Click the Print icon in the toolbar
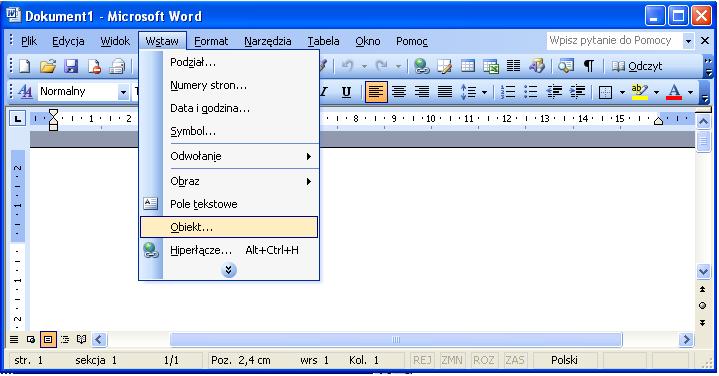Image resolution: width=719 pixels, height=376 pixels. point(117,66)
